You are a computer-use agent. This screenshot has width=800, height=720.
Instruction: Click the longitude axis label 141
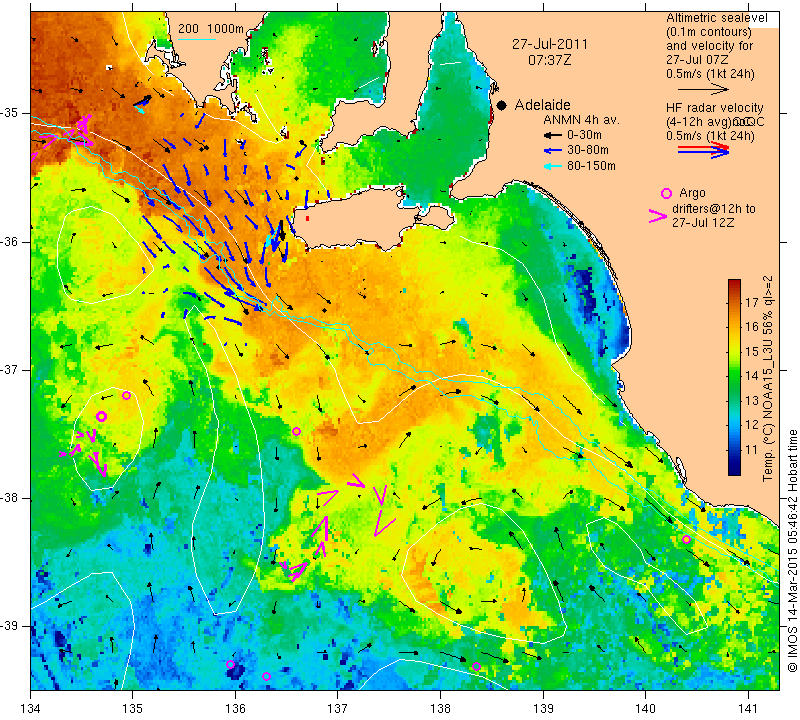[748, 708]
